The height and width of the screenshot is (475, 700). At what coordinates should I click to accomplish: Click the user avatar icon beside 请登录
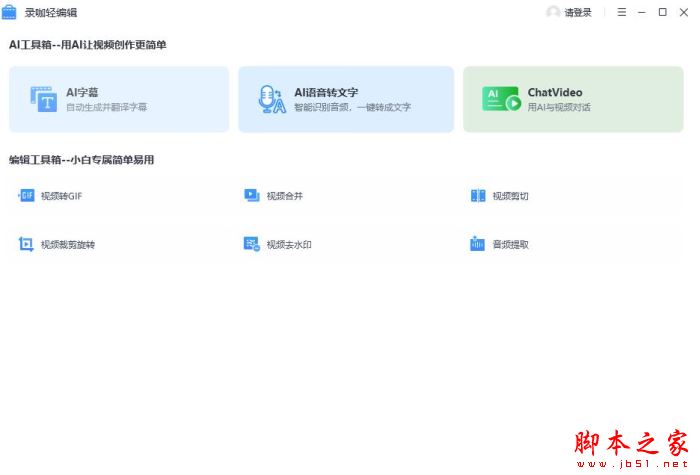[553, 12]
